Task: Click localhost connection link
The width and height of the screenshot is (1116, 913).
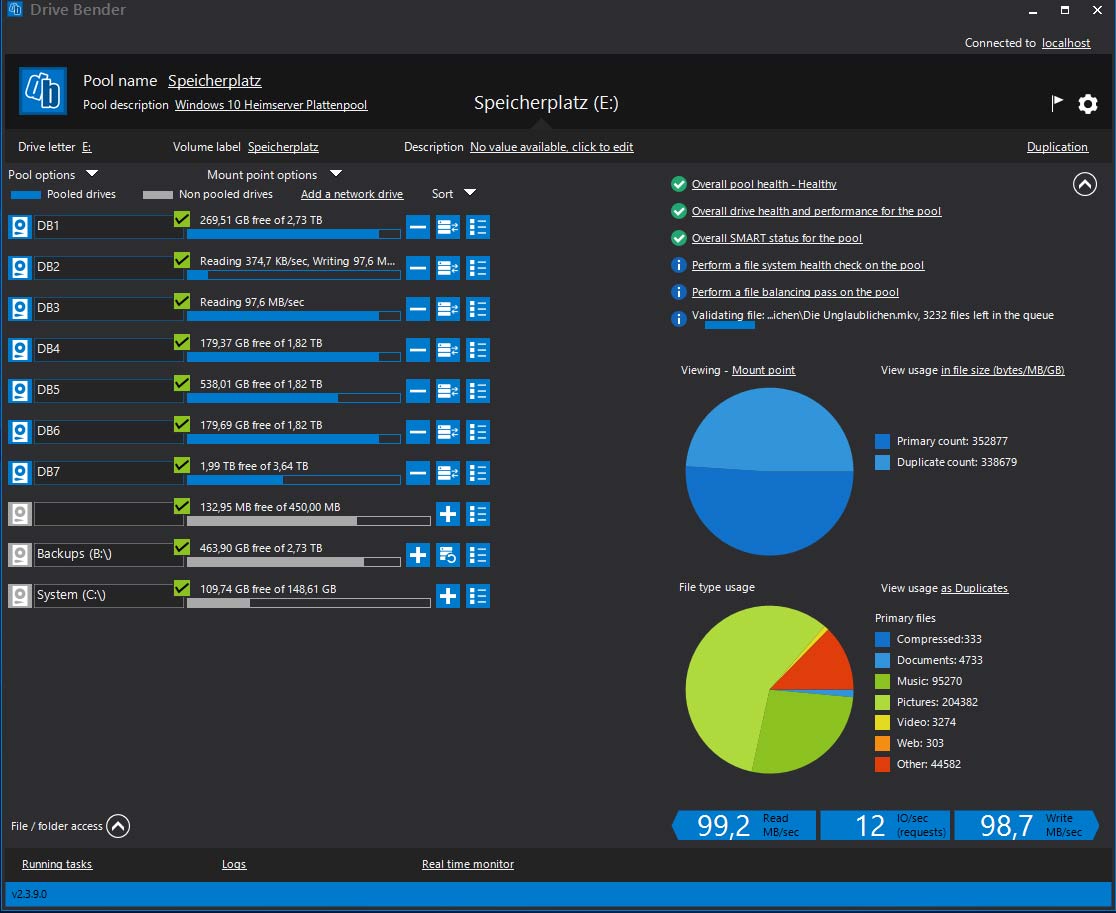Action: click(x=1065, y=43)
